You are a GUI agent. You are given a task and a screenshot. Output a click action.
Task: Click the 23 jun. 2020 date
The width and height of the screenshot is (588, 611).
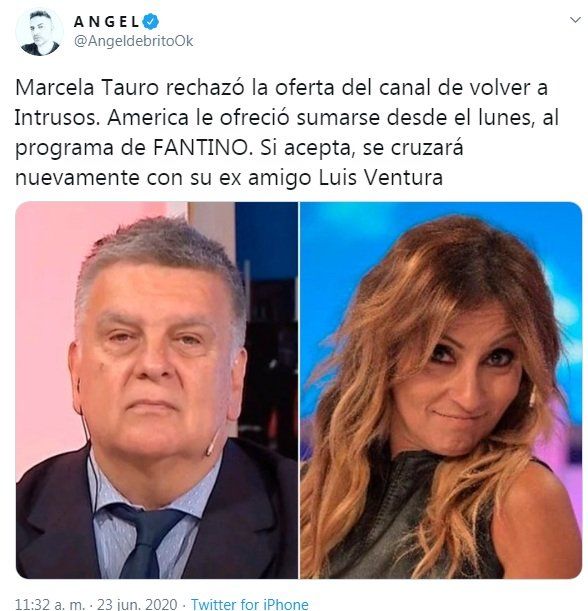click(137, 604)
